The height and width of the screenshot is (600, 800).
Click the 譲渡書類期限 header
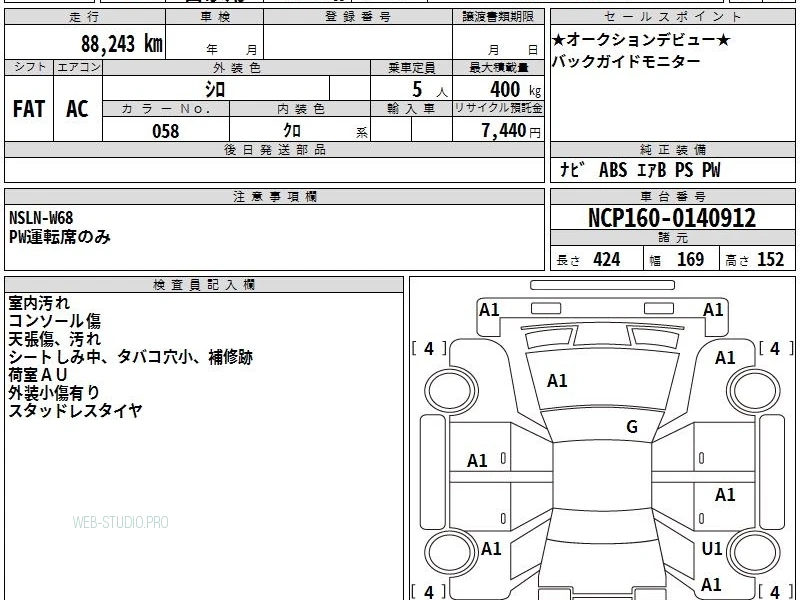click(498, 17)
